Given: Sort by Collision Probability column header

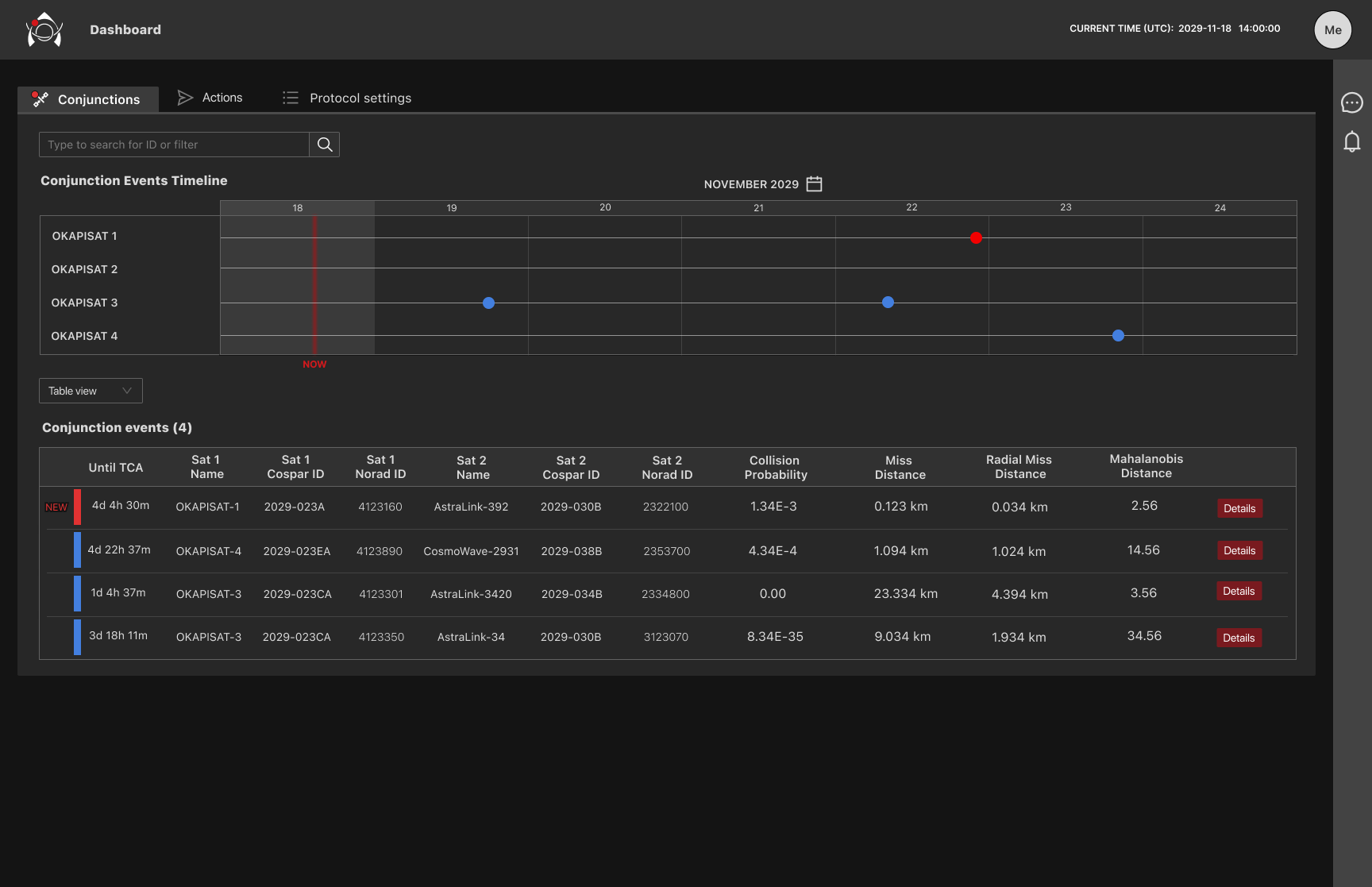Looking at the screenshot, I should click(775, 468).
